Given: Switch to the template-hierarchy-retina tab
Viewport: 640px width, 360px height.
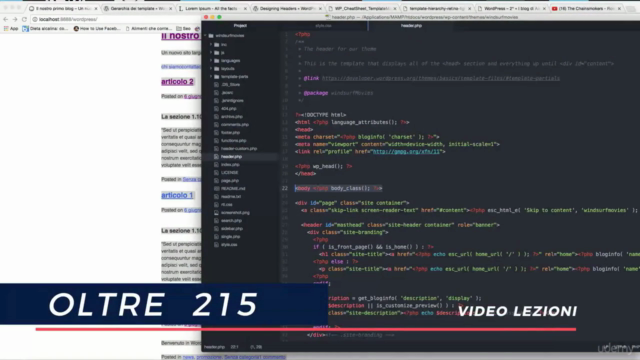Looking at the screenshot, I should tap(436, 8).
